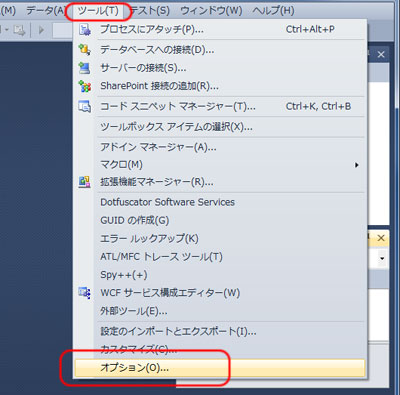This screenshot has height=395, width=400.
Task: Open 外部ツール(E)... dialog
Action: [134, 311]
